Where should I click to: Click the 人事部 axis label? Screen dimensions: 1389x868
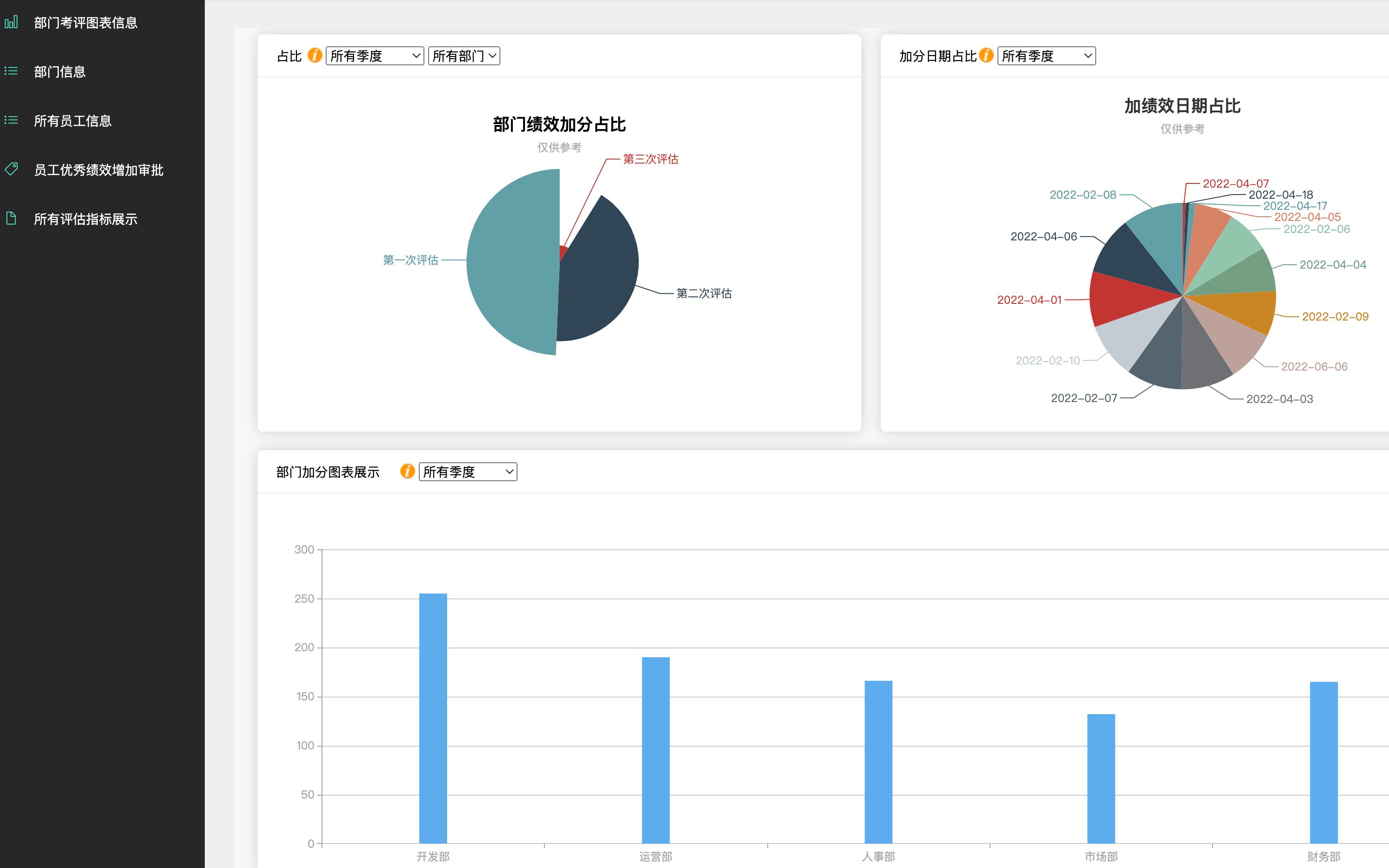click(x=878, y=856)
